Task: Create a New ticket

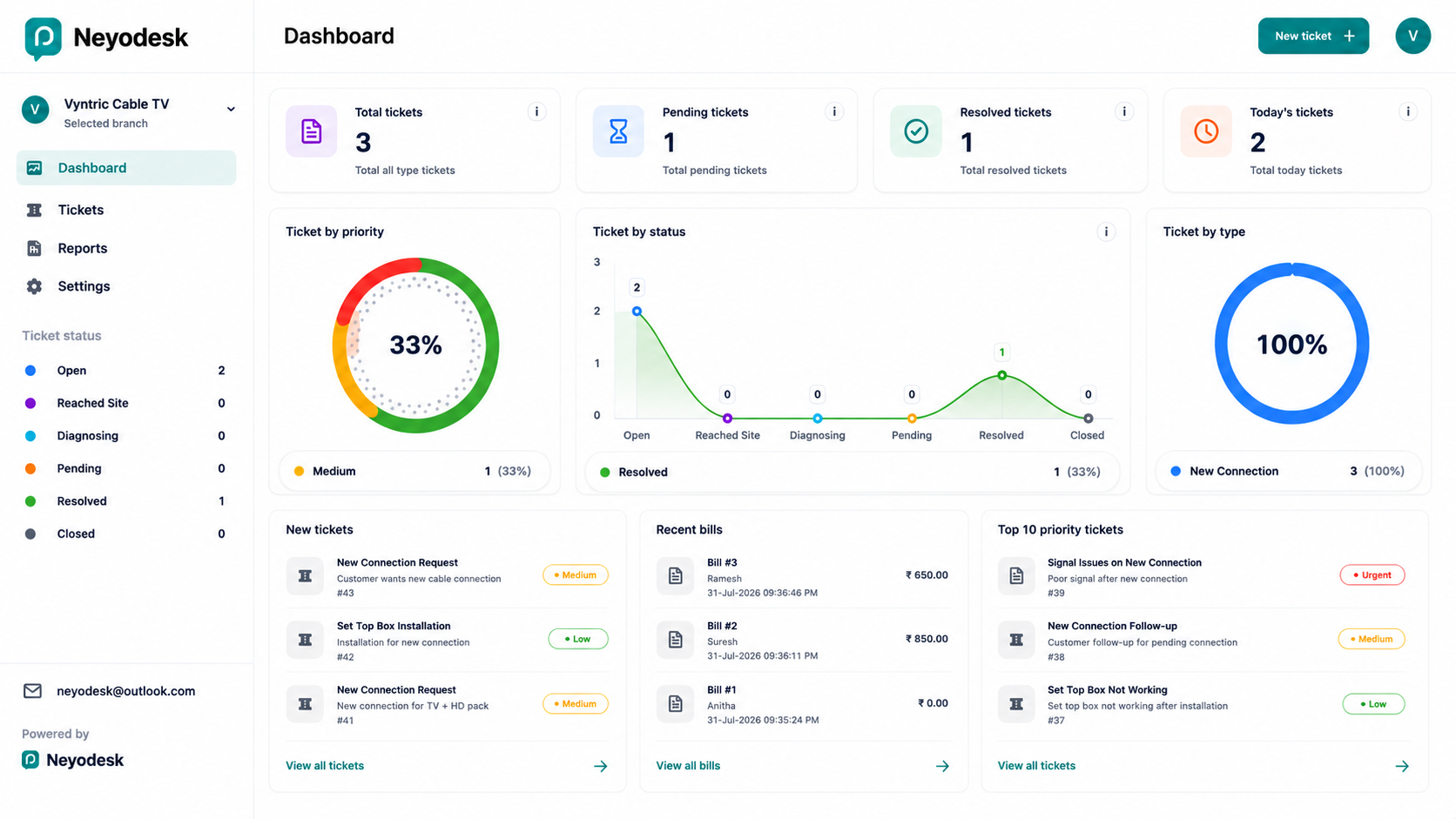Action: click(1313, 36)
